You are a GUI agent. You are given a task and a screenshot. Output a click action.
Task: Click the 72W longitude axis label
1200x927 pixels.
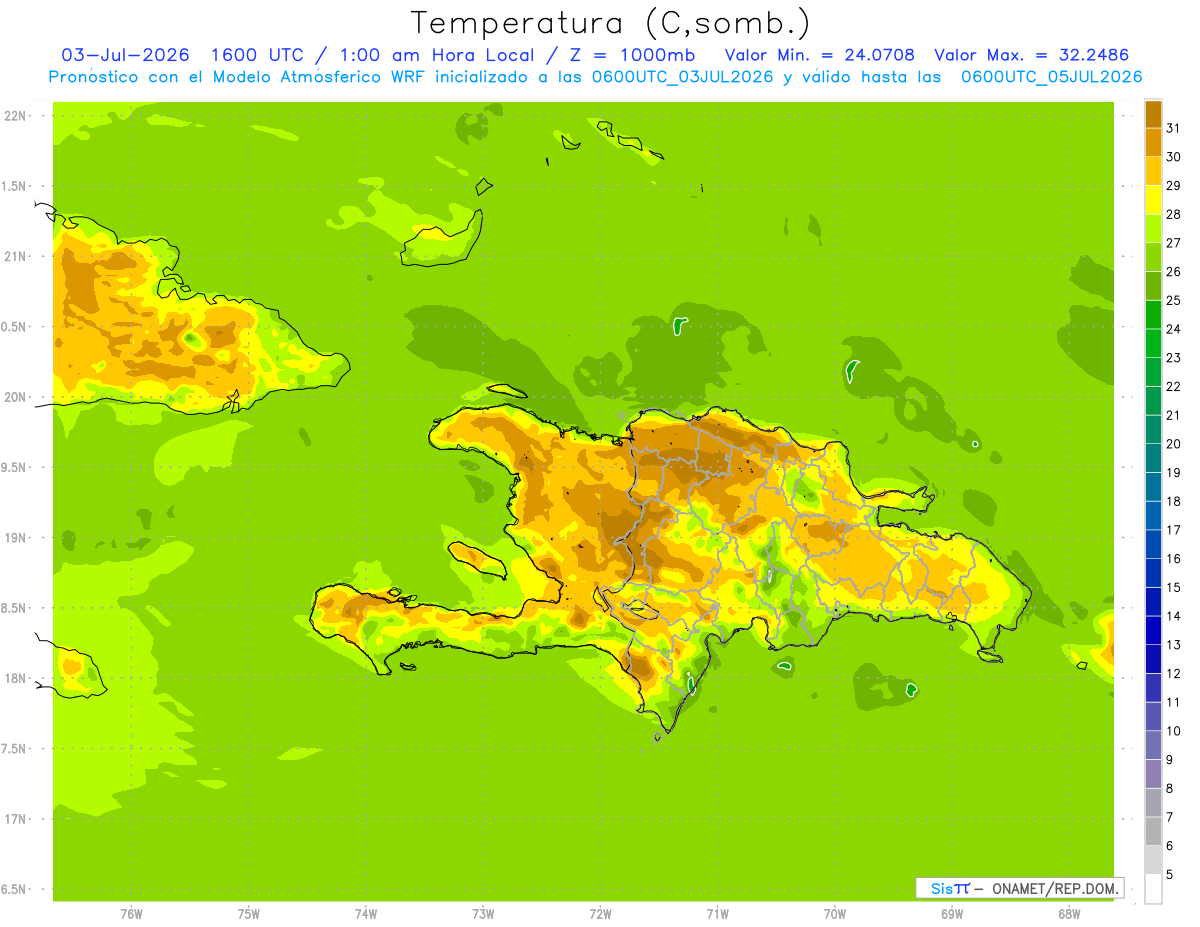pos(600,914)
